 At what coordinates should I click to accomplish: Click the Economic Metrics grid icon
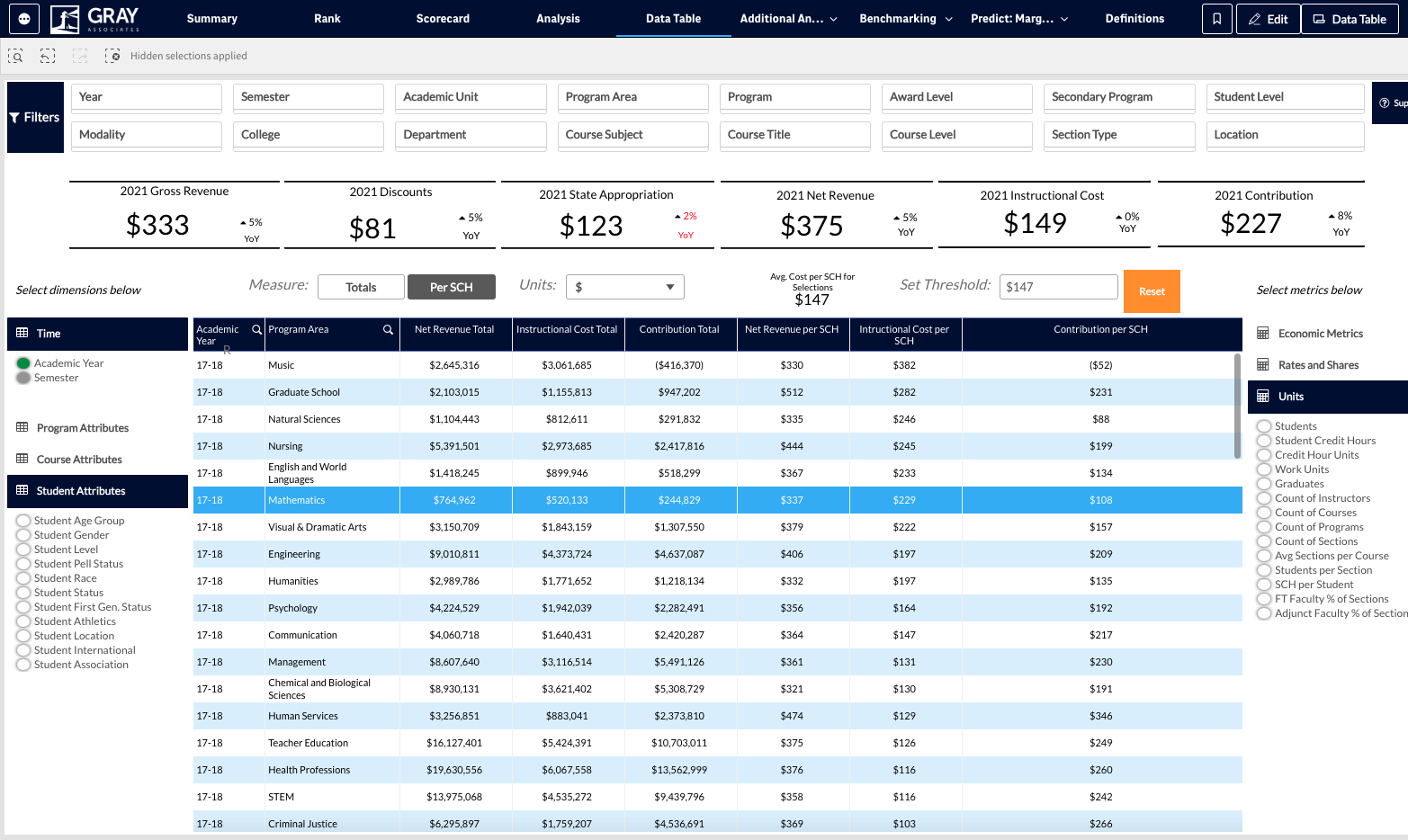pos(1263,333)
